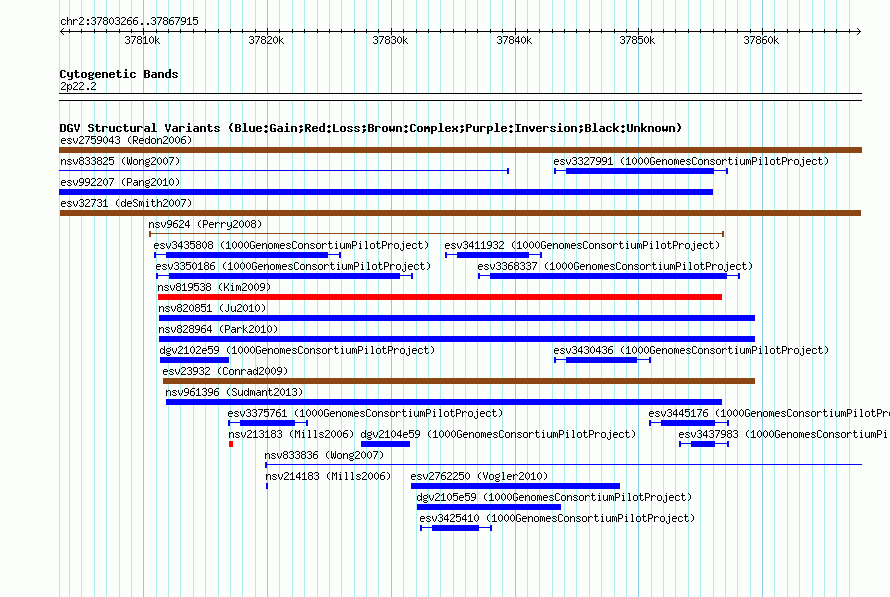Click the blue dgv2102e59 gain bar
890x597 pixels.
(x=194, y=360)
